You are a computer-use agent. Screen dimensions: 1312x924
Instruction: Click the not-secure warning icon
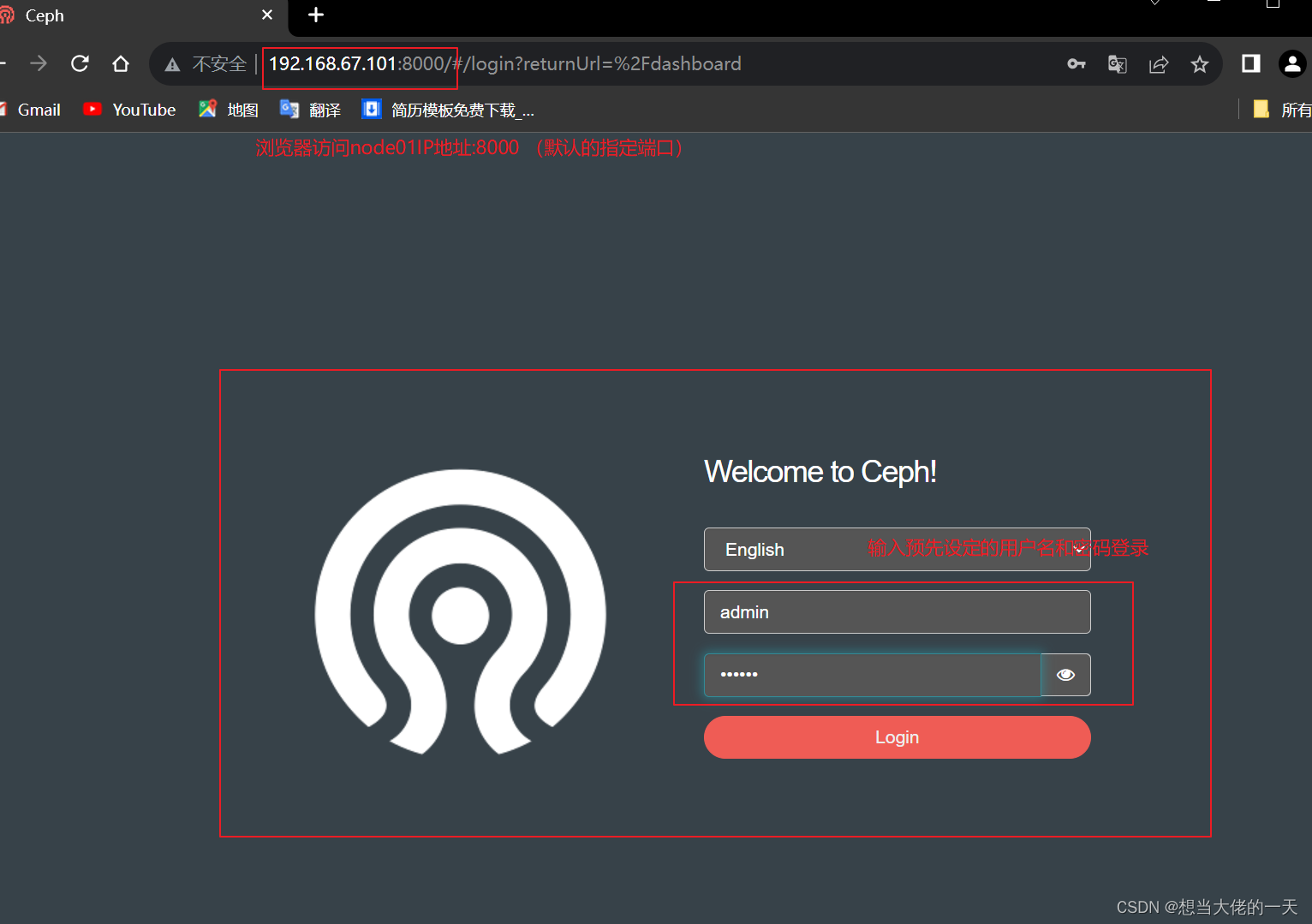point(172,64)
